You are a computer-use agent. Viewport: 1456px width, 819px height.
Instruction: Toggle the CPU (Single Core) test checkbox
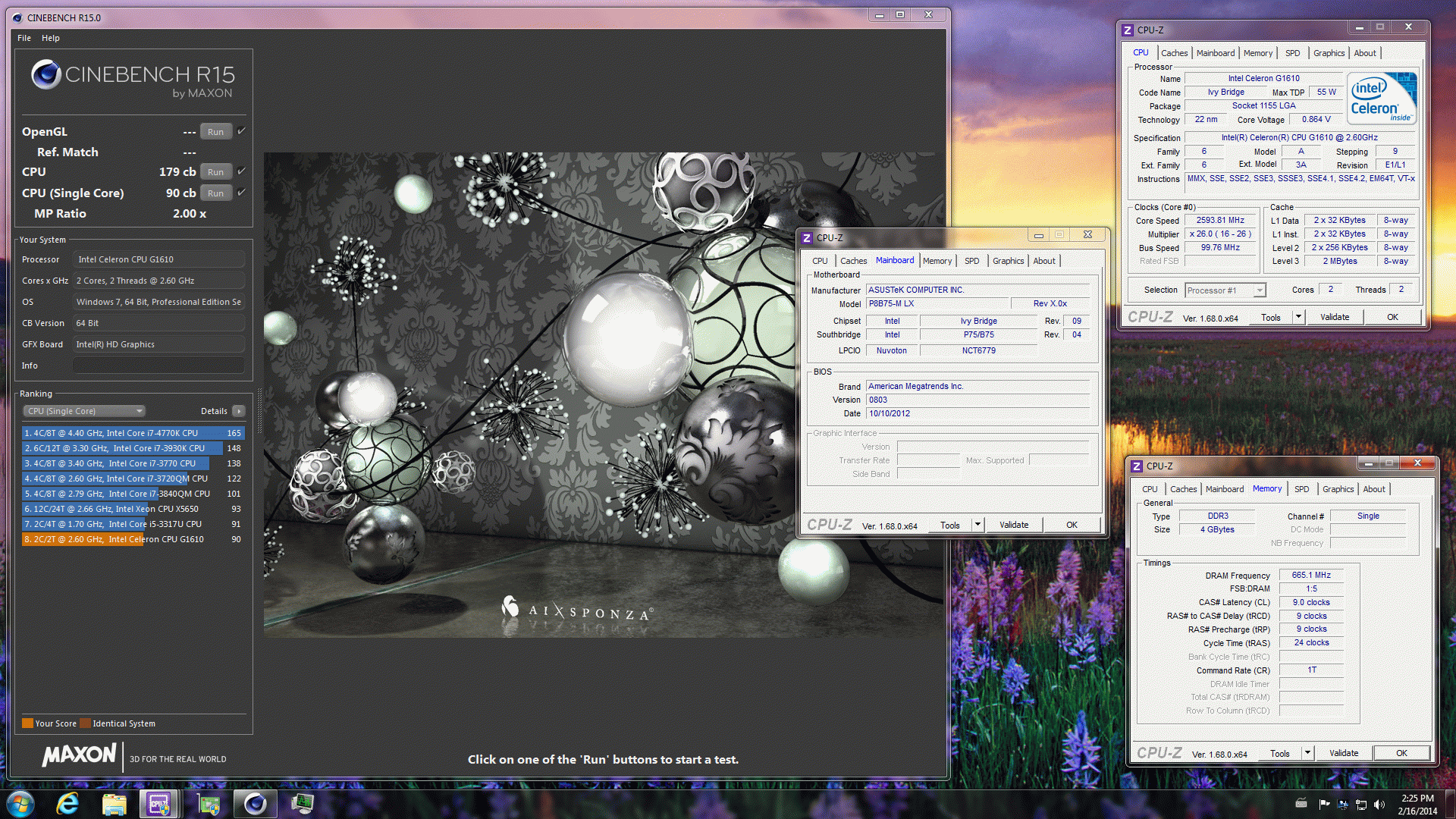(x=241, y=193)
